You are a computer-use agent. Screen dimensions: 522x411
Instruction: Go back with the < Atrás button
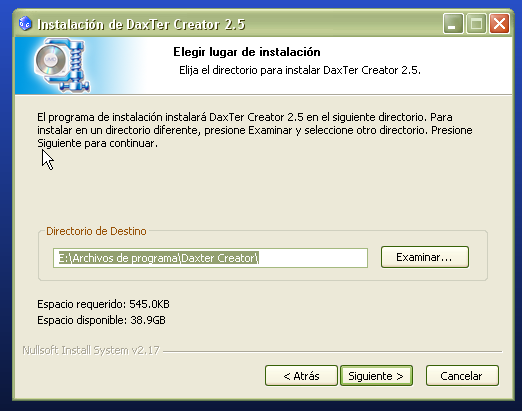(x=301, y=376)
